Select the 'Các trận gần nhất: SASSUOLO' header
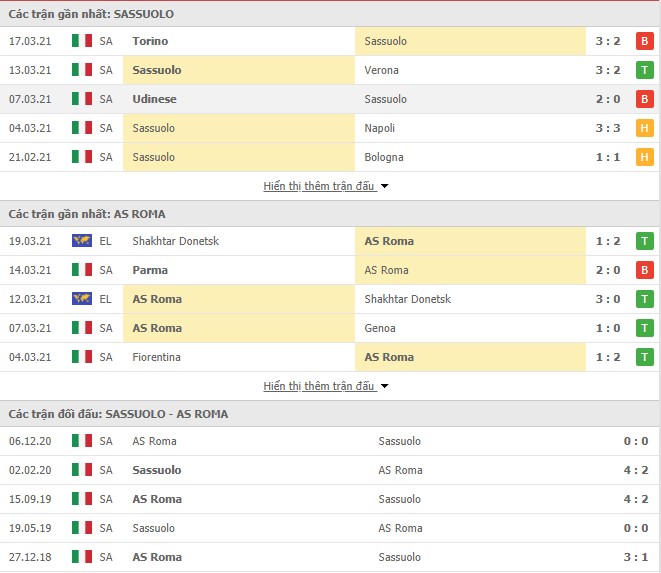 [91, 14]
